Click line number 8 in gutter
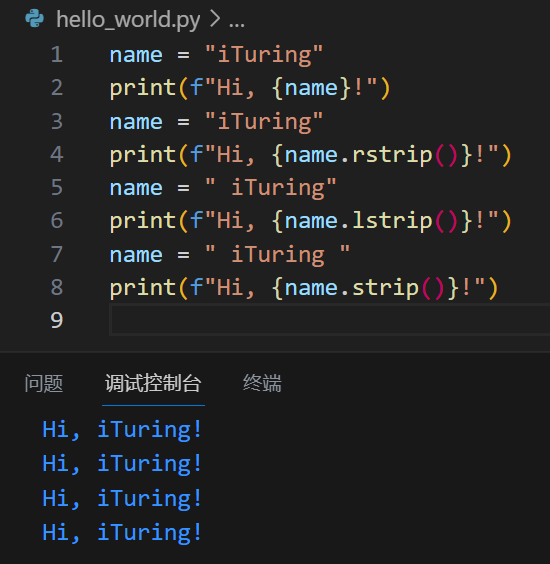The width and height of the screenshot is (550, 564). [57, 287]
